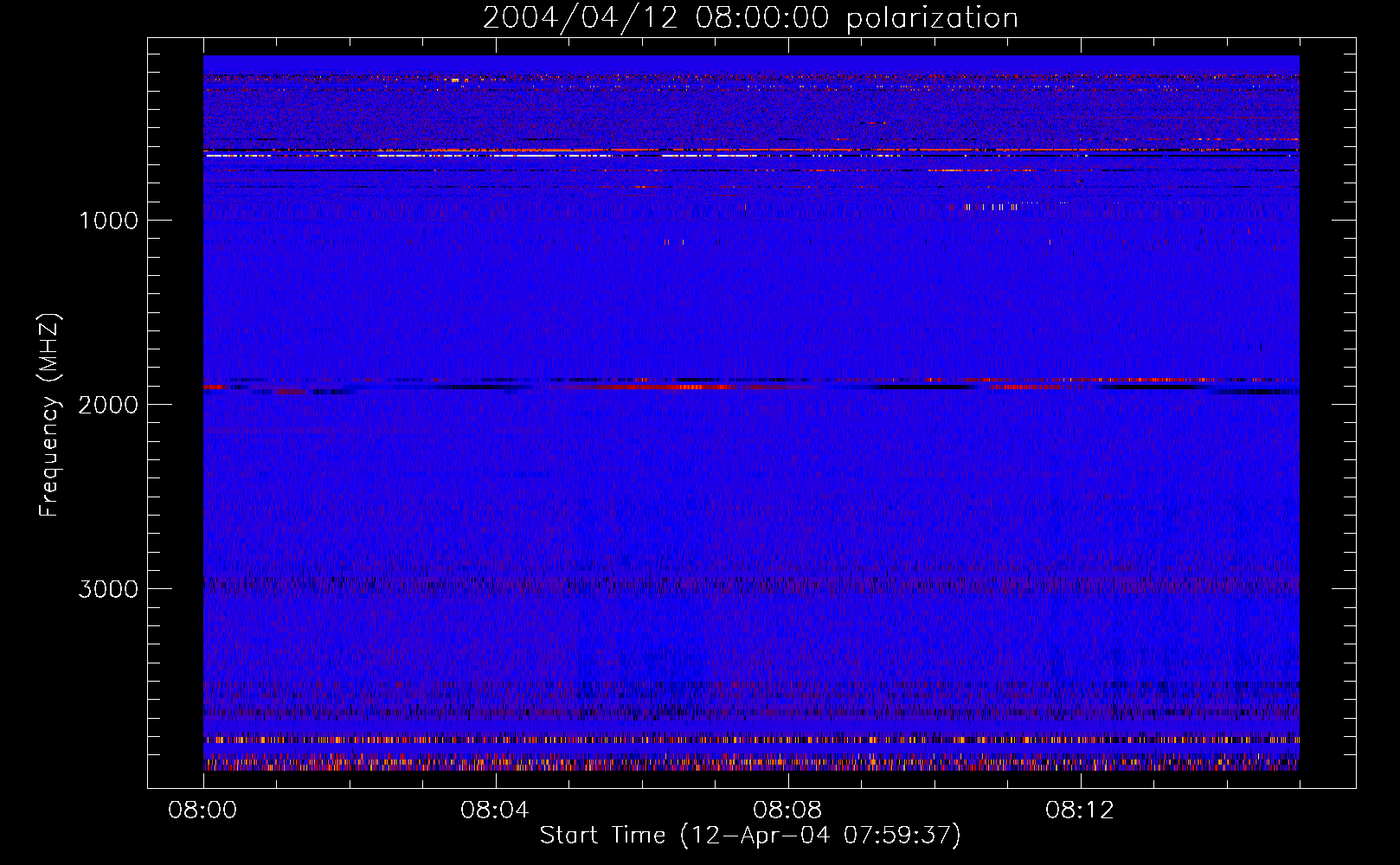Click the 08:04 time tick label

[495, 811]
